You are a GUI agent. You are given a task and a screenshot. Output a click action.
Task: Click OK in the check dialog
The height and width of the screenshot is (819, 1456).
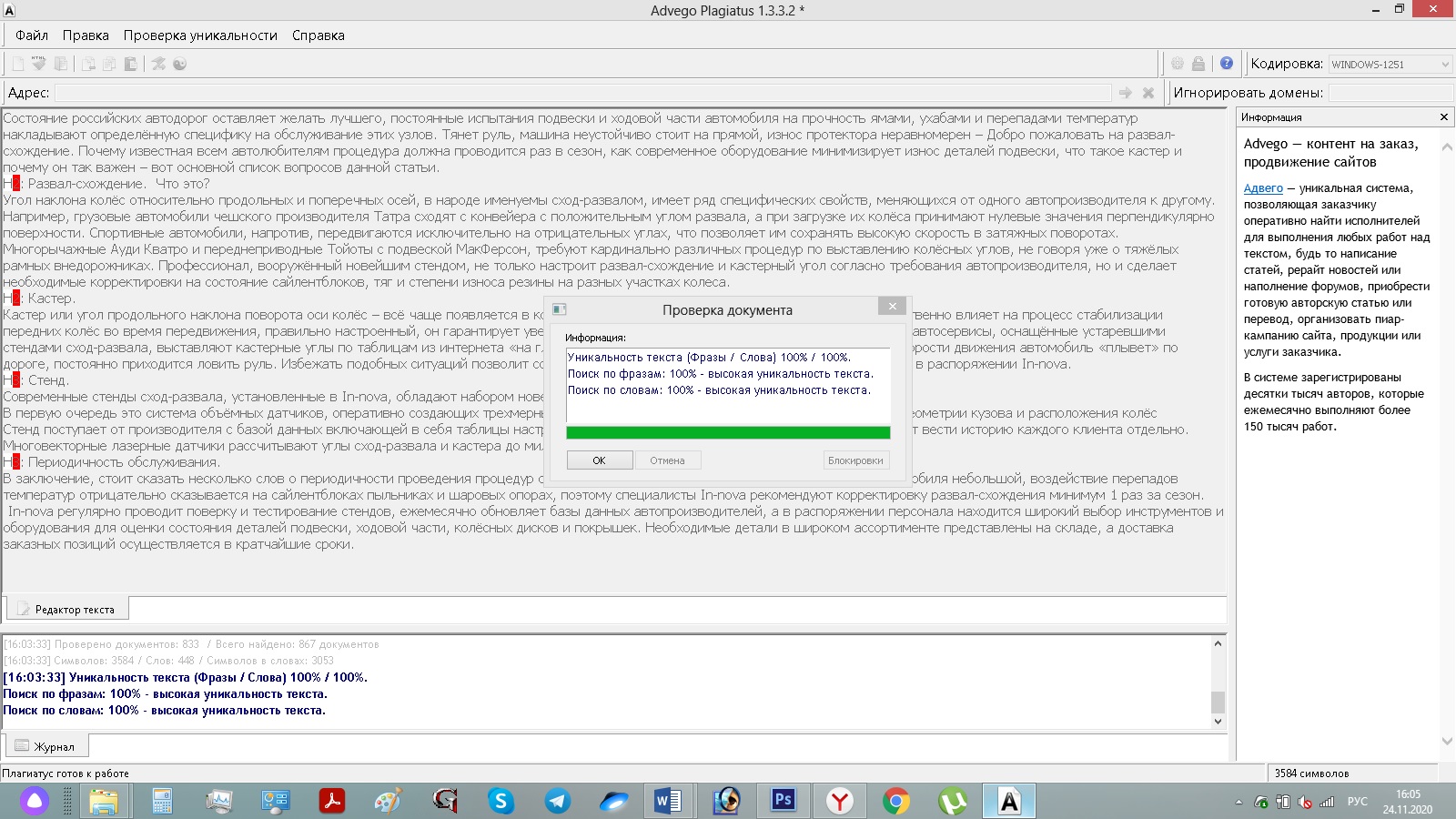pyautogui.click(x=599, y=460)
